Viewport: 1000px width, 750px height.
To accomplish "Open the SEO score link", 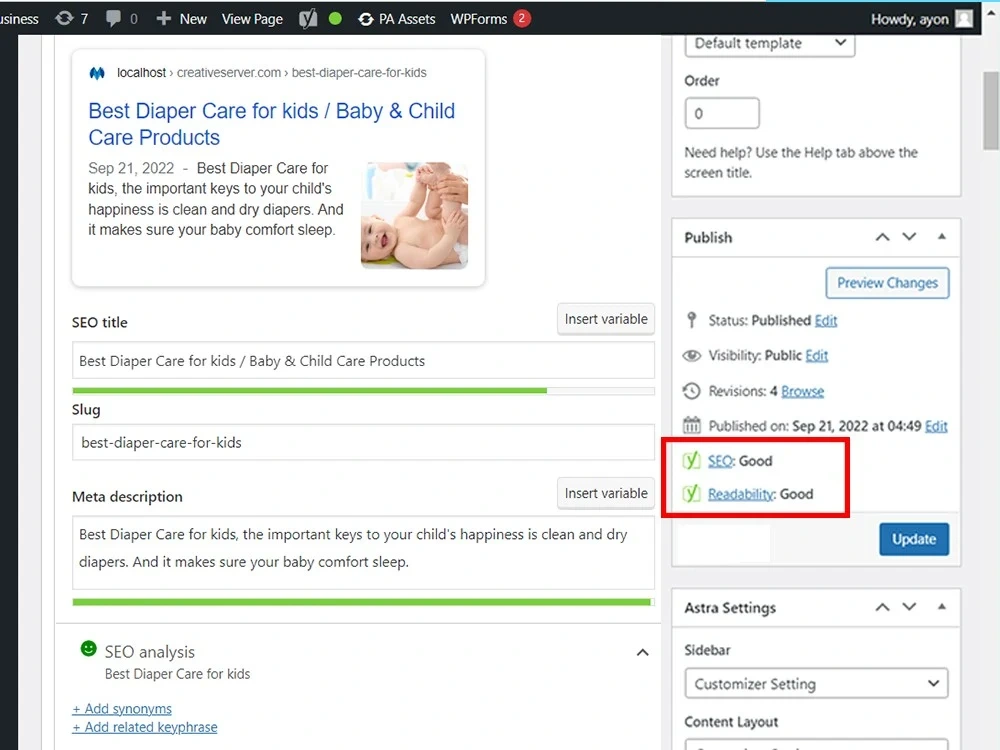I will click(720, 460).
